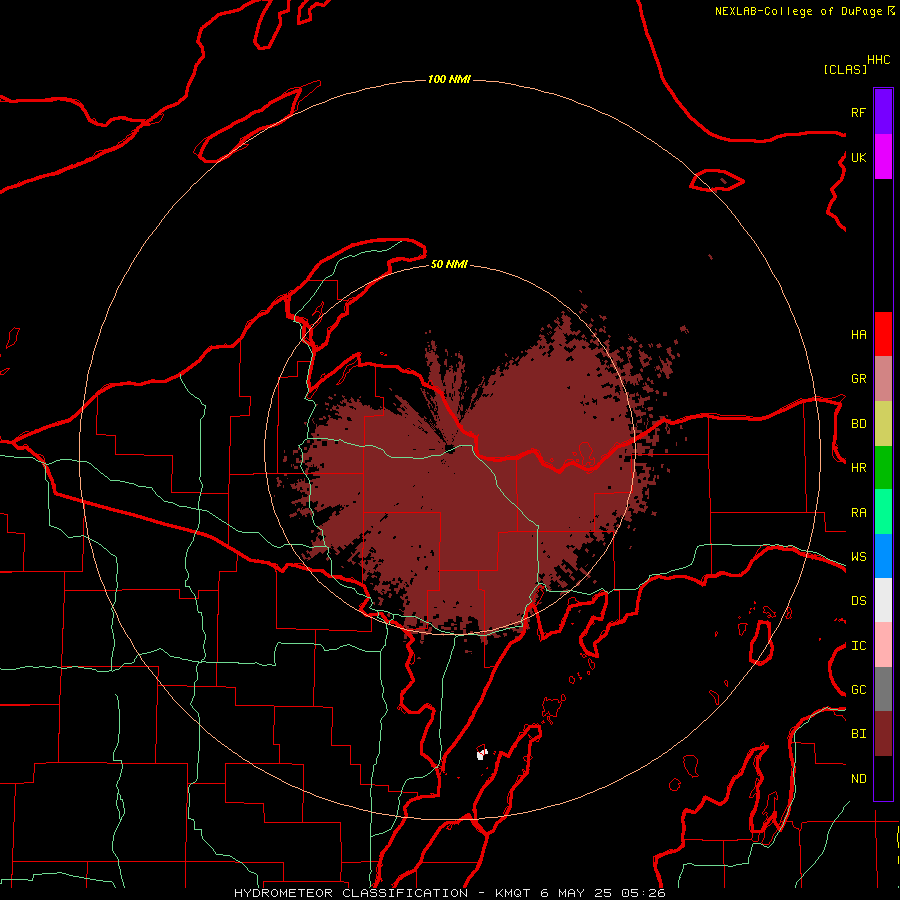Click the GC gray legend swatch

coord(883,689)
